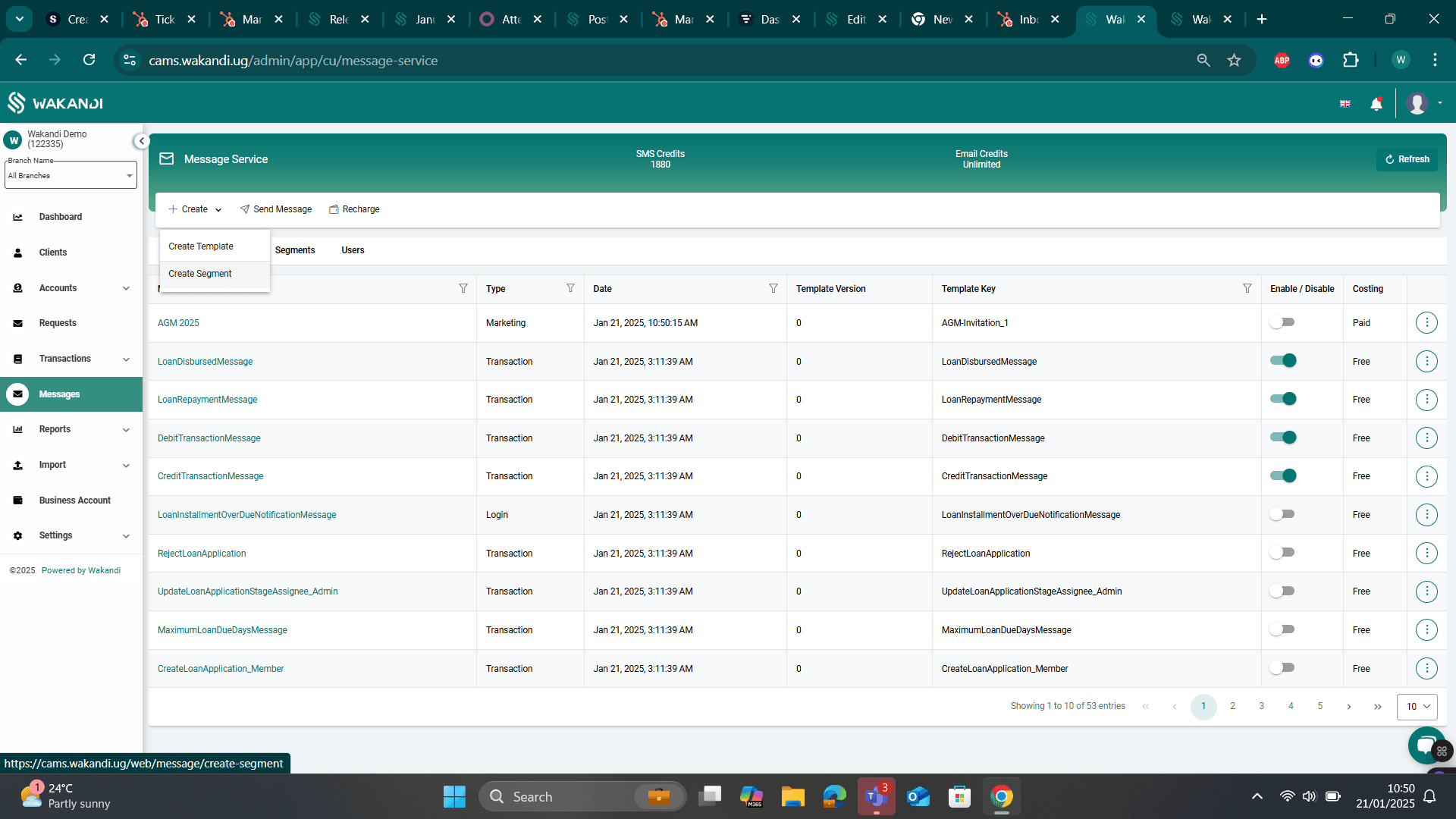This screenshot has height=819, width=1456.
Task: Bookmark page with star icon
Action: (1234, 61)
